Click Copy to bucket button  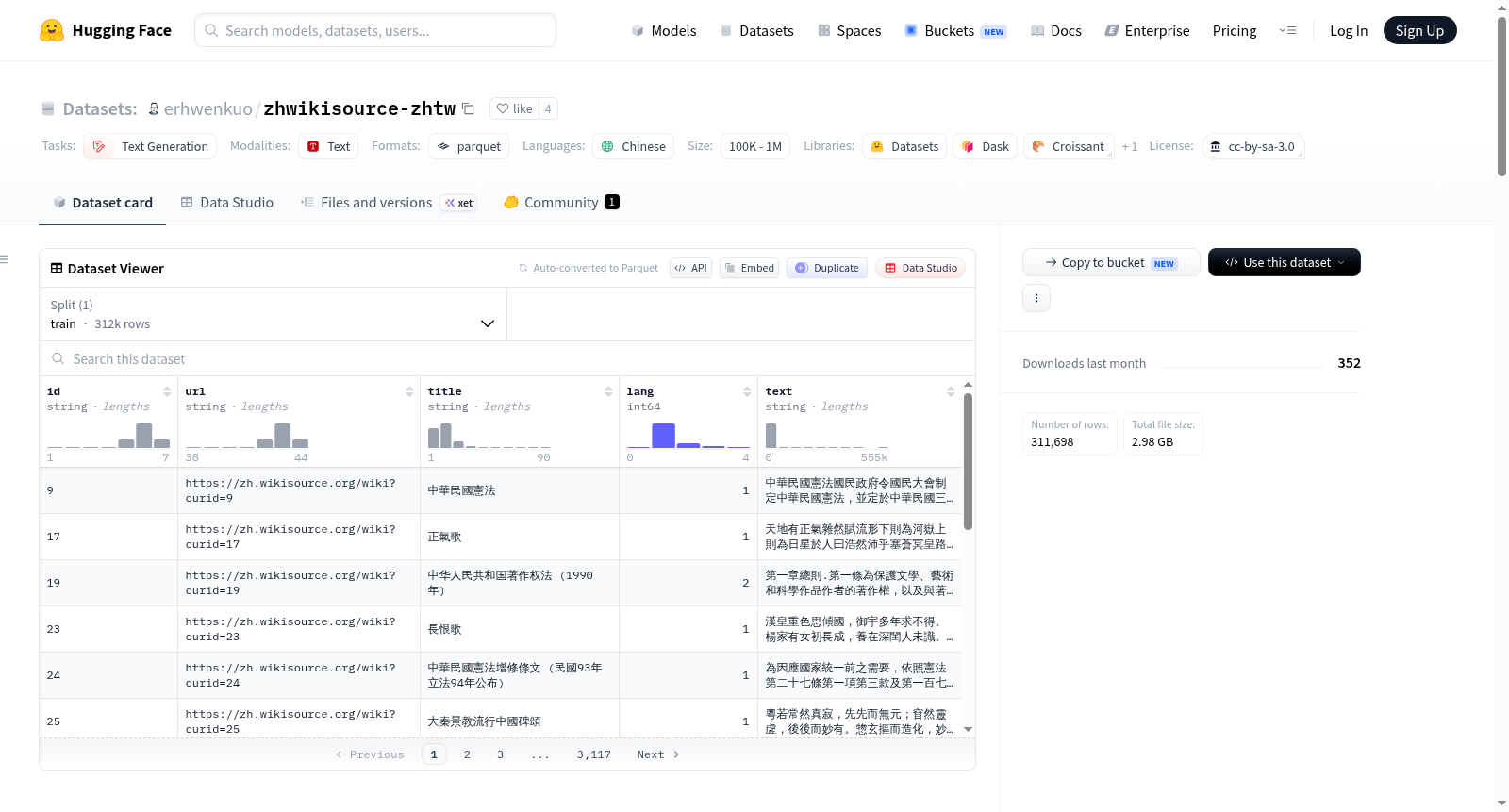coord(1111,262)
